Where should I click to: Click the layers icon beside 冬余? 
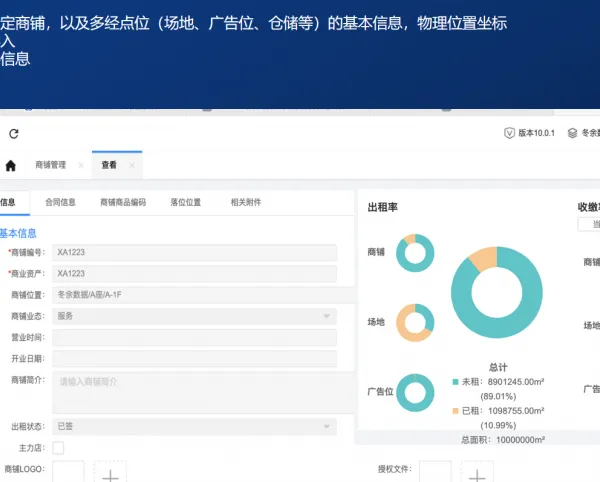pos(572,133)
